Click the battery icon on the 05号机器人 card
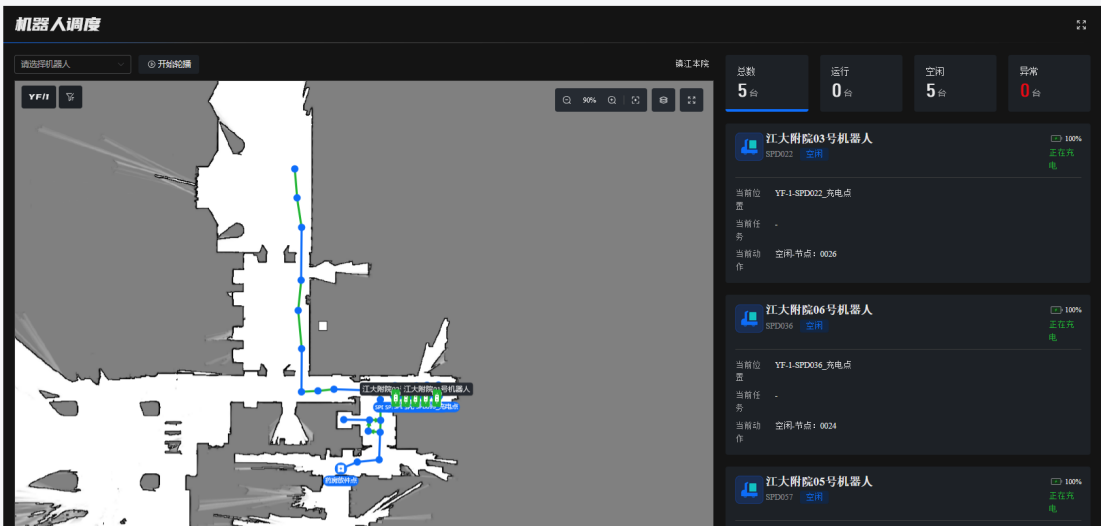Viewport: 1101px width, 526px height. coord(1056,481)
